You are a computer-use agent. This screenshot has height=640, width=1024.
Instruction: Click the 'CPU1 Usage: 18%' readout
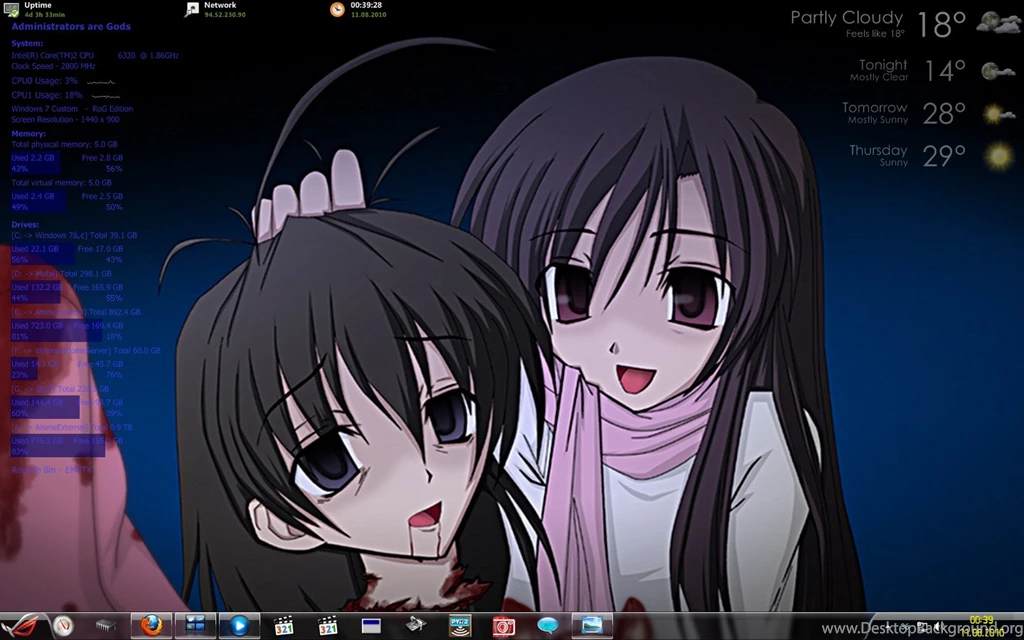pyautogui.click(x=47, y=95)
